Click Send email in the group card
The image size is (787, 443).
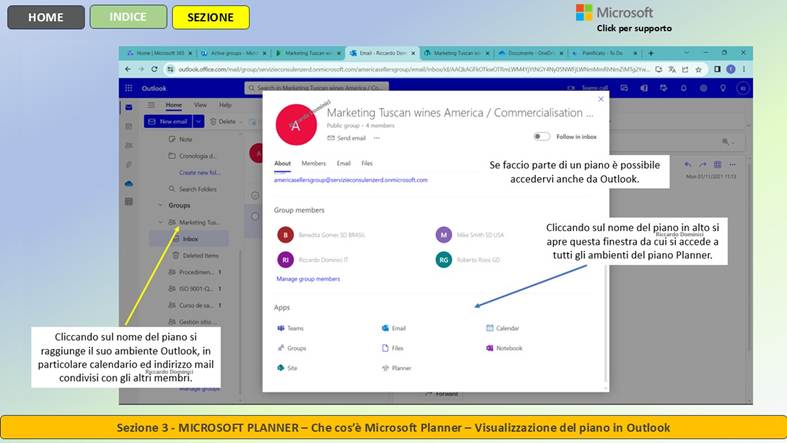click(x=346, y=137)
